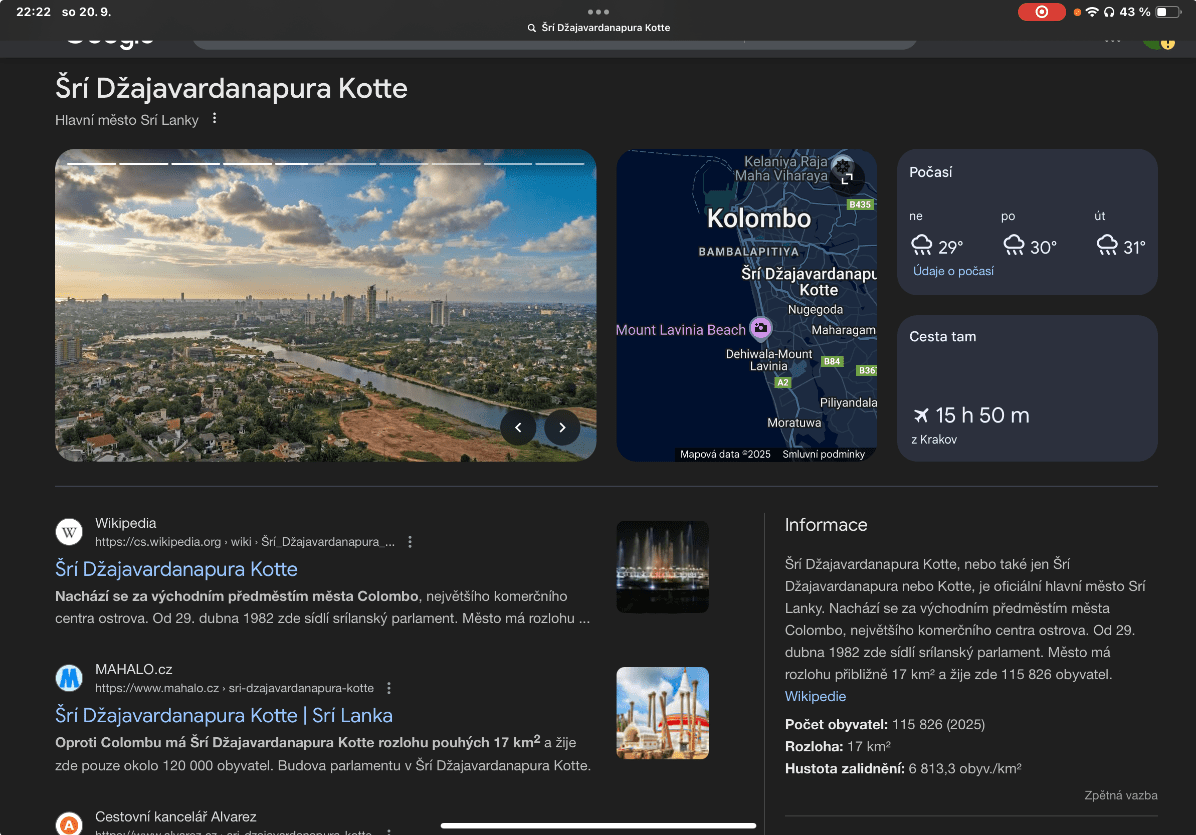Click the MAHALO.cz site favicon
Viewport: 1196px width, 835px height.
pos(69,678)
